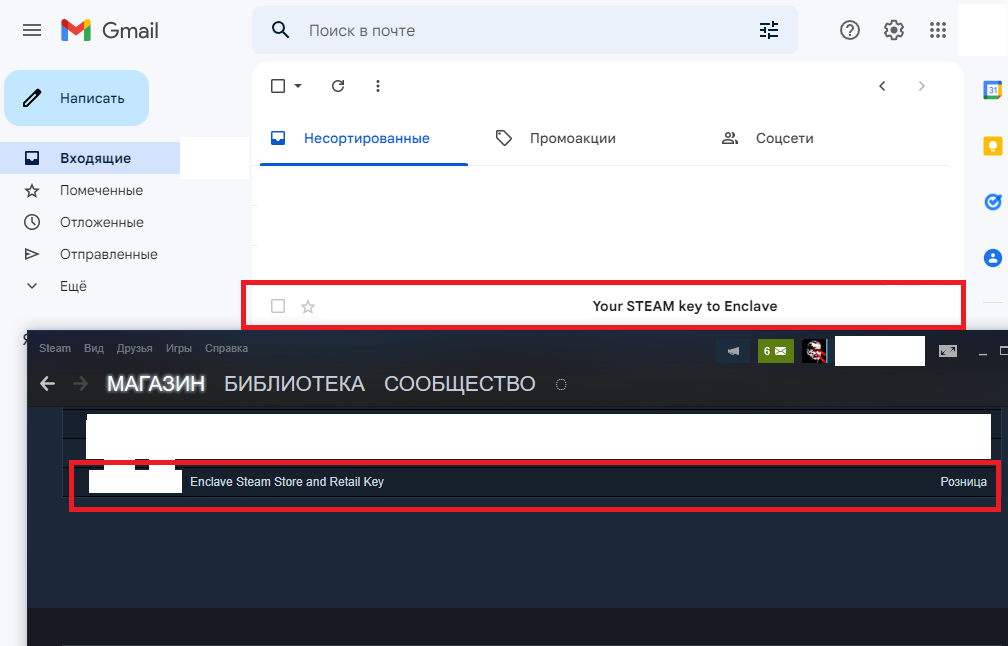The image size is (1008, 646).
Task: Click into the Поиск в почте field
Action: click(524, 30)
